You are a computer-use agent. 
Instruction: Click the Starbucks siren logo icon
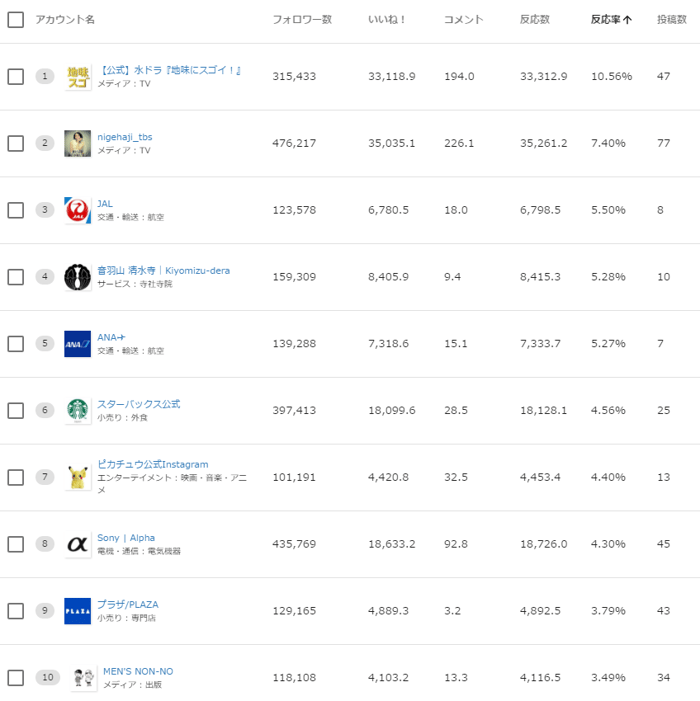[x=78, y=410]
